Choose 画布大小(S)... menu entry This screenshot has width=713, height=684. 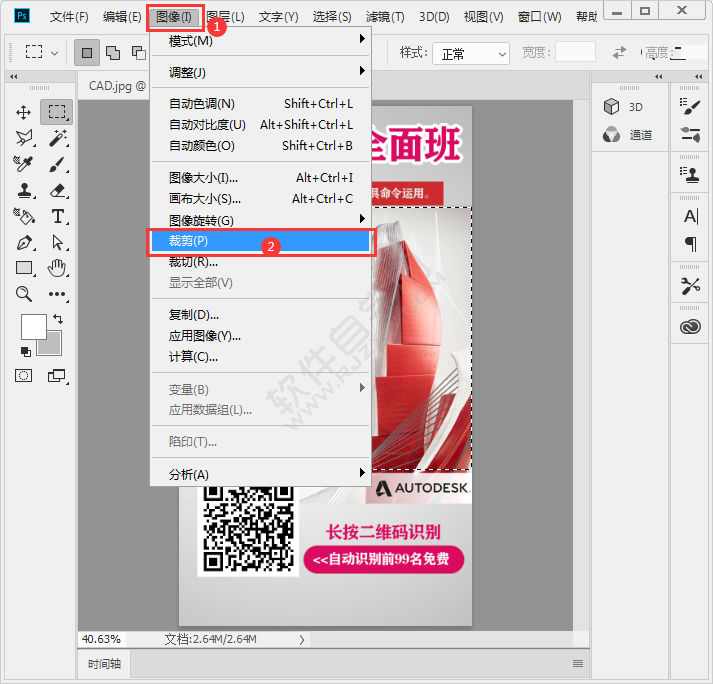pyautogui.click(x=261, y=199)
